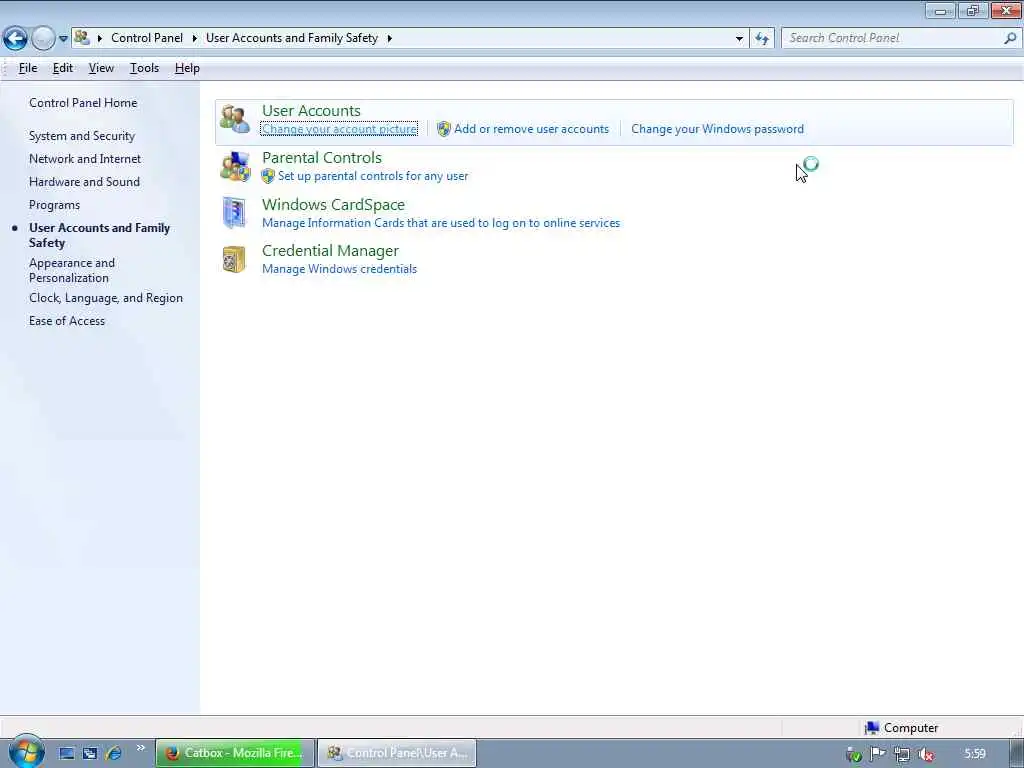Click the address bar Control Panel icon

pyautogui.click(x=82, y=38)
